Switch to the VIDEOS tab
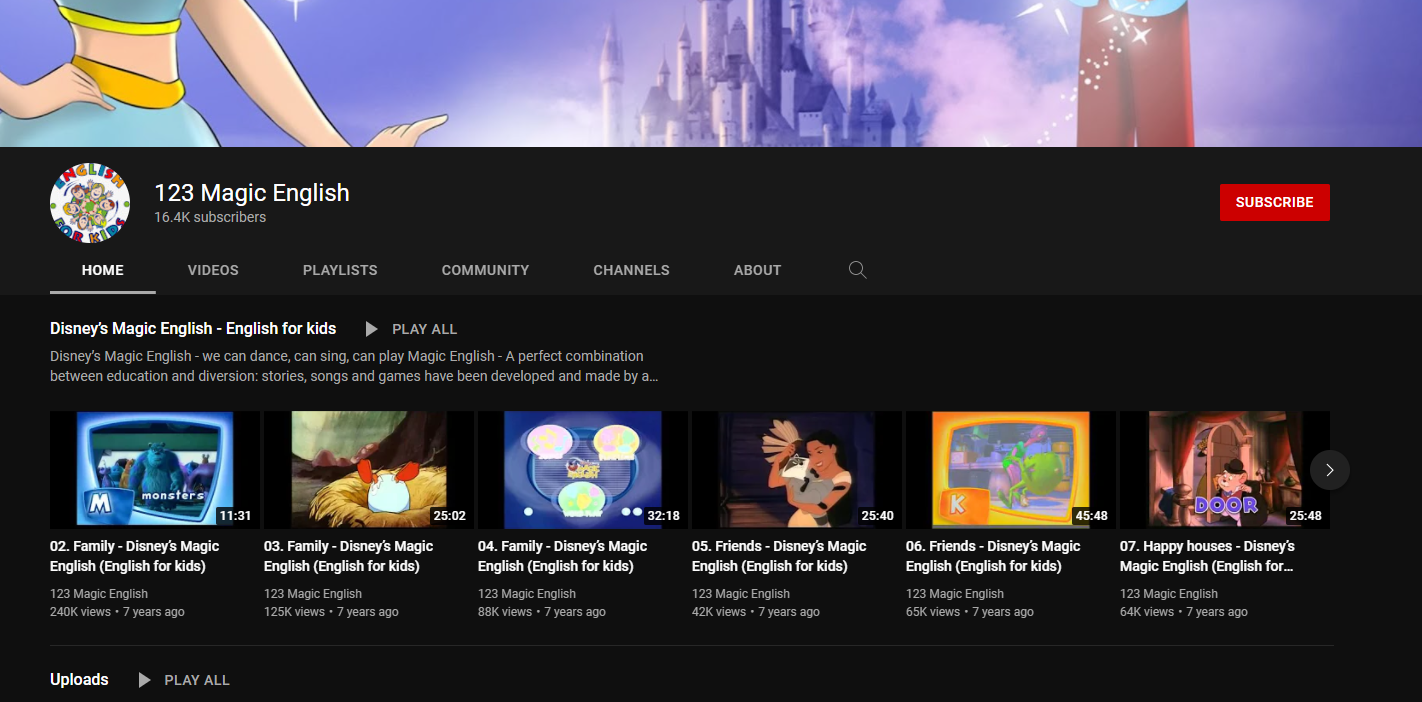The width and height of the screenshot is (1422, 702). (x=212, y=269)
